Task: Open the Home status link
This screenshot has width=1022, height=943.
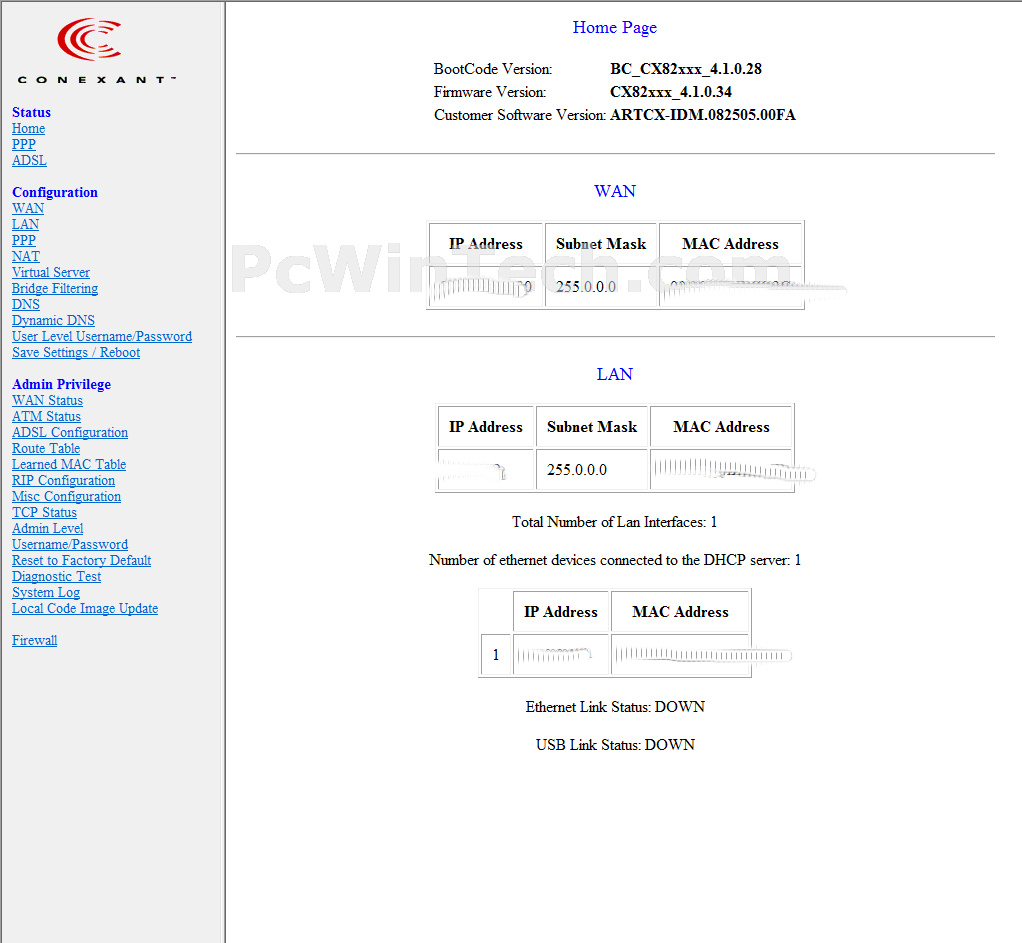Action: tap(28, 129)
